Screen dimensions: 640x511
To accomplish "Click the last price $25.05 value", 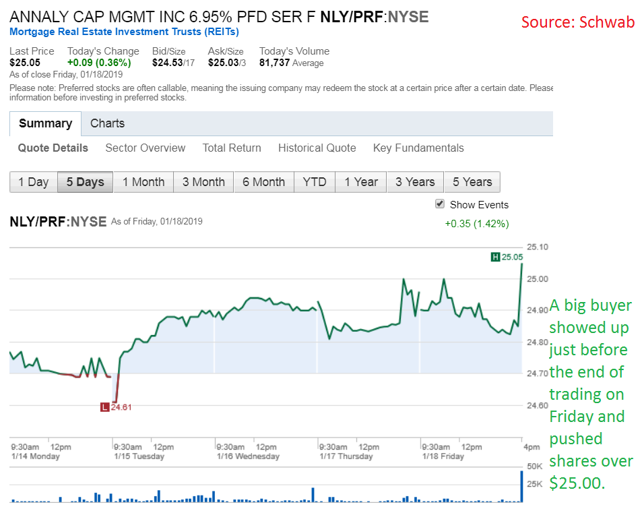I will click(x=25, y=62).
